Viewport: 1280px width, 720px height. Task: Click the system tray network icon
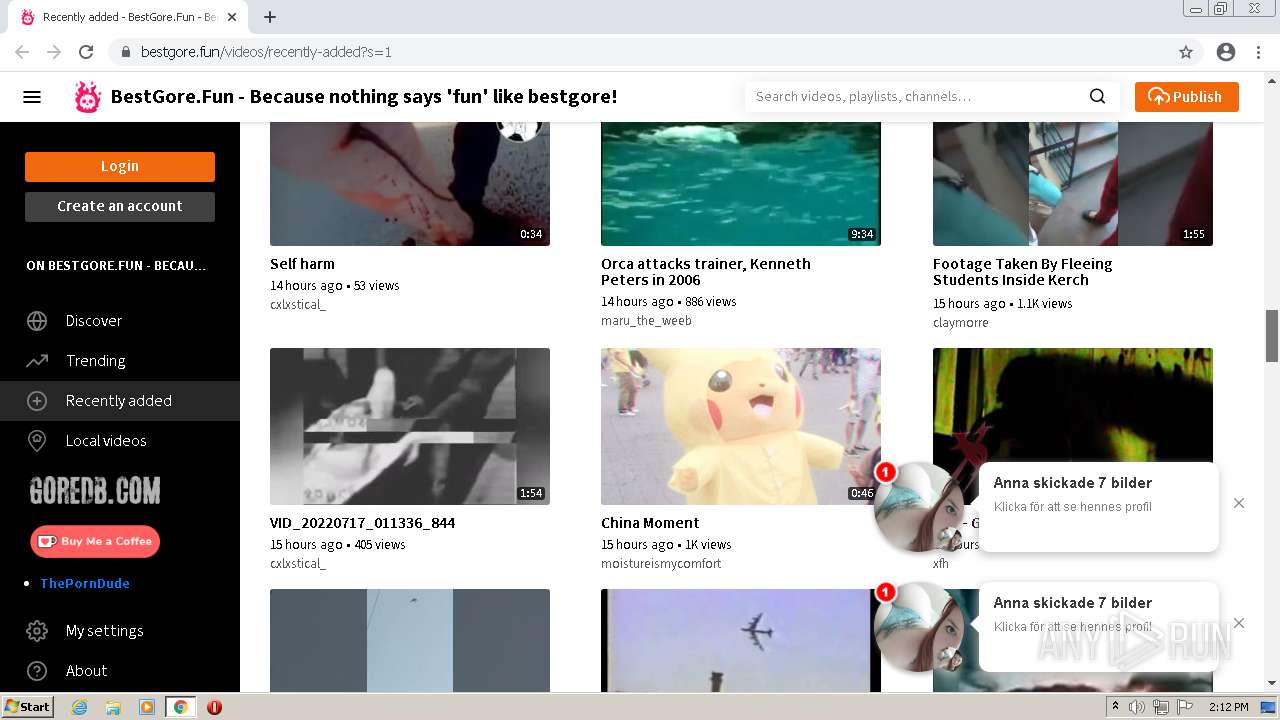point(1161,707)
